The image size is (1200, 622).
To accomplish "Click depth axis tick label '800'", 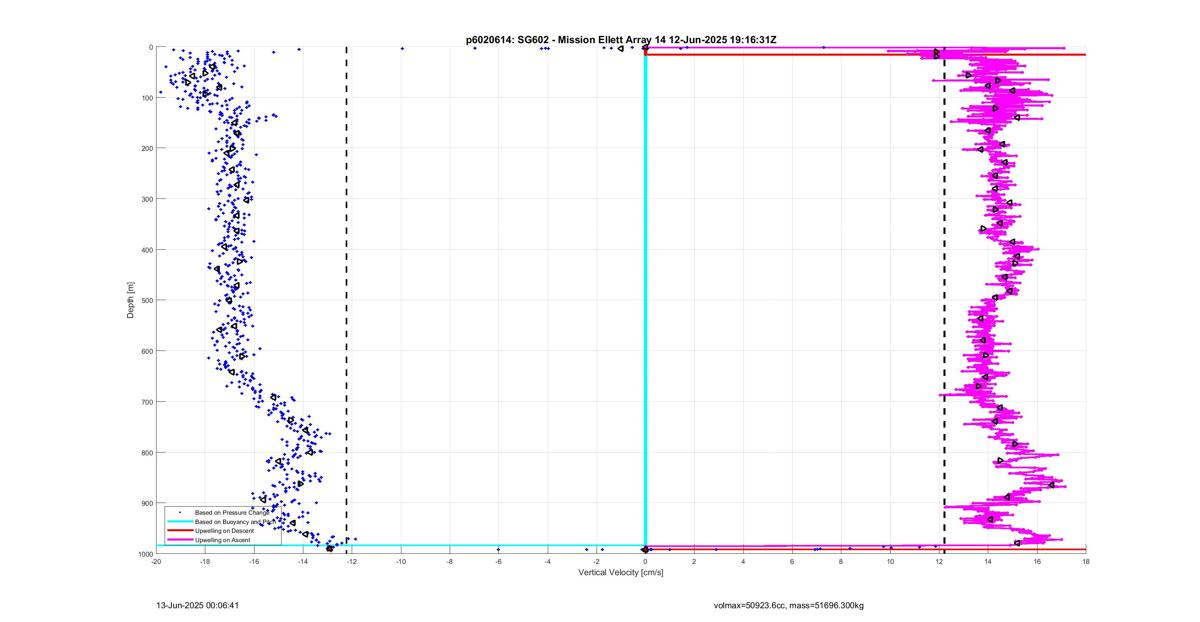I will tap(146, 452).
